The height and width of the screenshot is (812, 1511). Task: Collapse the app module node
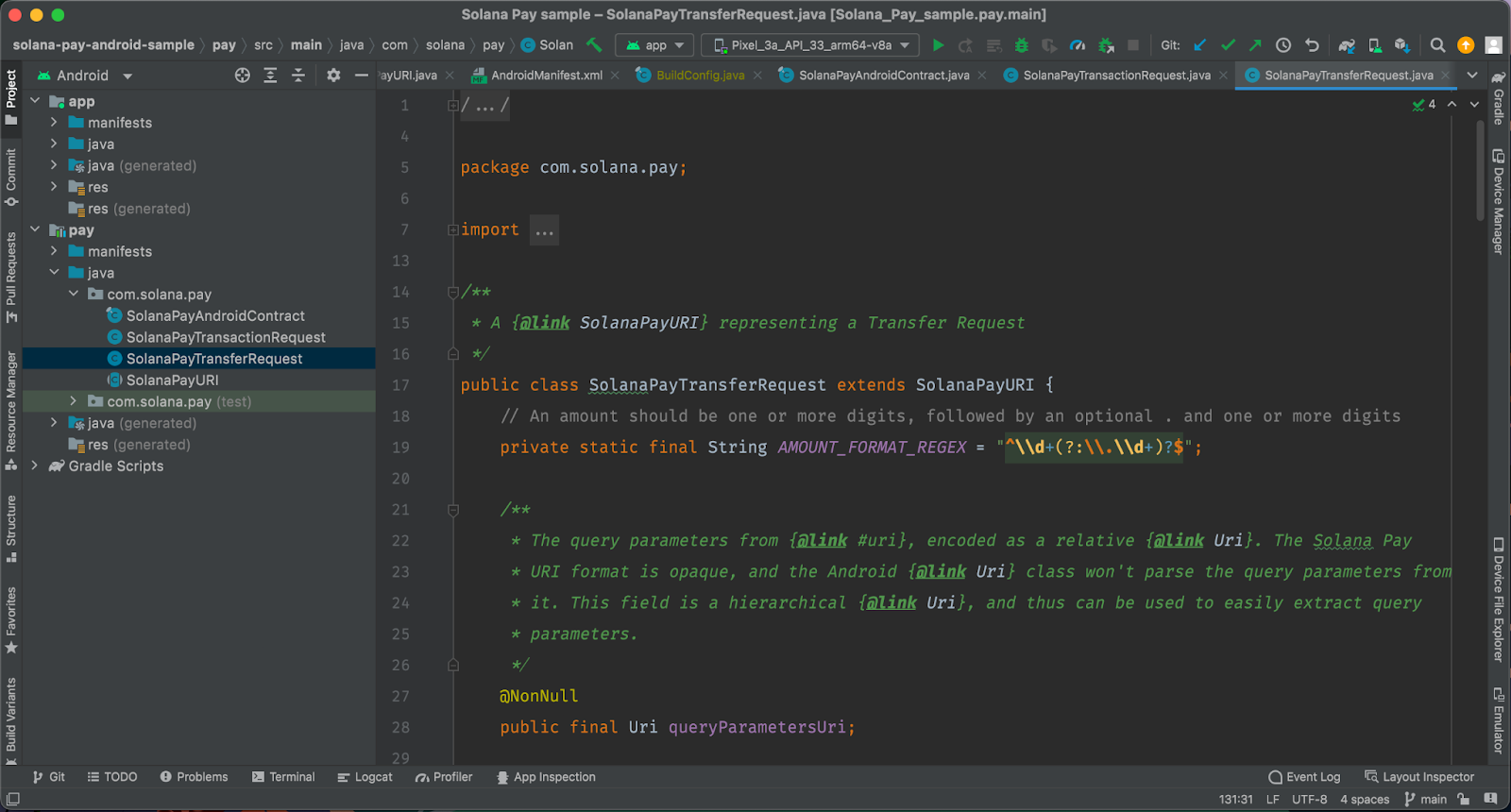(36, 101)
